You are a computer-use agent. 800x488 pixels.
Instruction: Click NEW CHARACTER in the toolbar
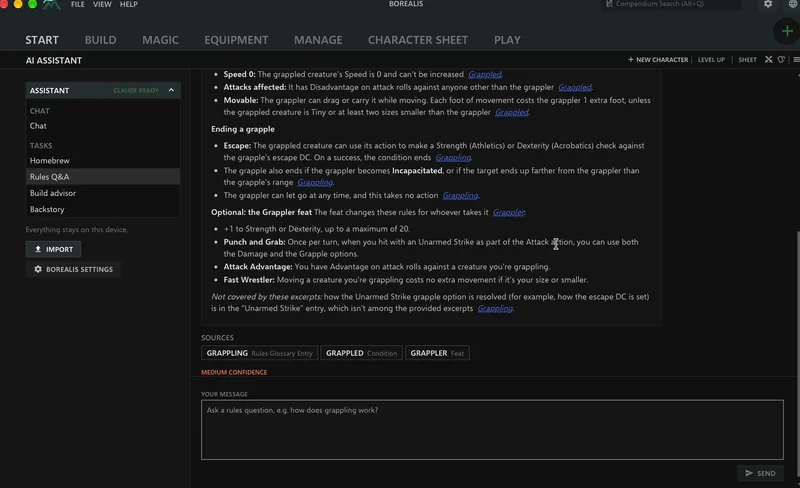click(x=658, y=60)
